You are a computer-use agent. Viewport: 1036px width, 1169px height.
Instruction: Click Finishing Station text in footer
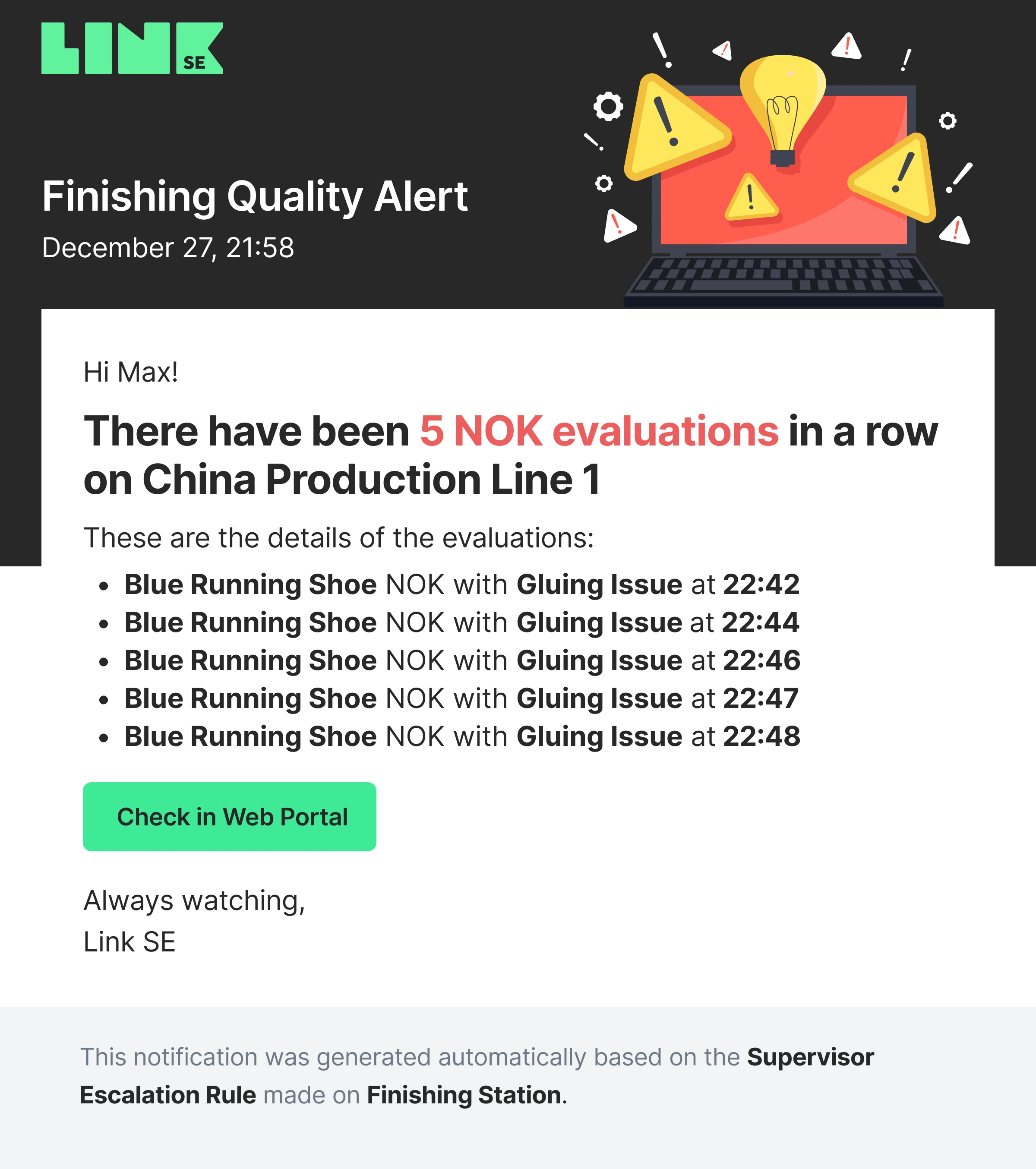pyautogui.click(x=464, y=1095)
